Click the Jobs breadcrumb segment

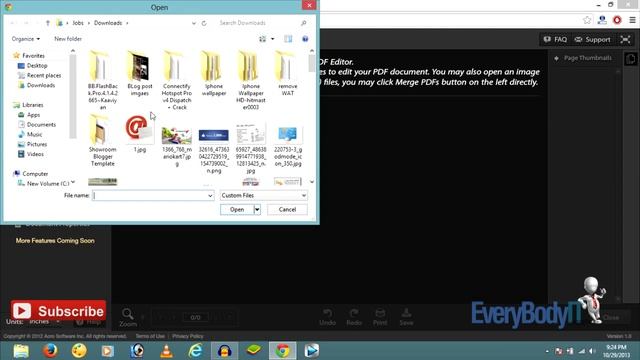(78, 23)
